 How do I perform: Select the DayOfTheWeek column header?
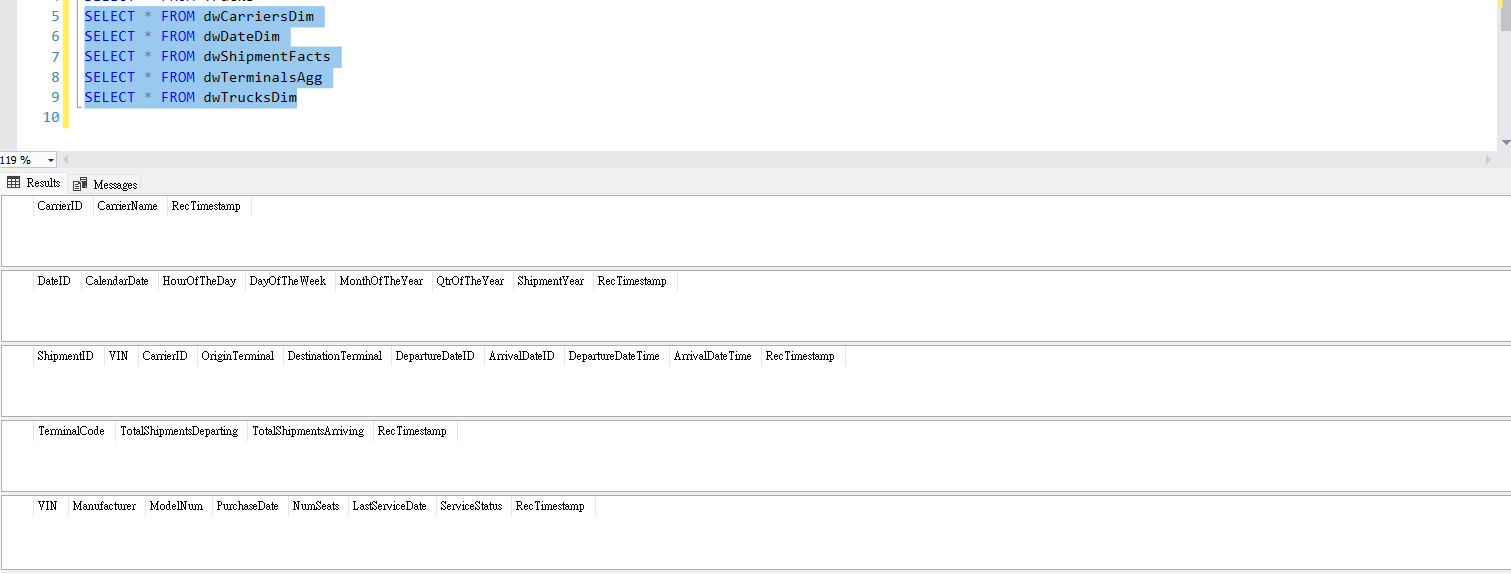click(289, 281)
